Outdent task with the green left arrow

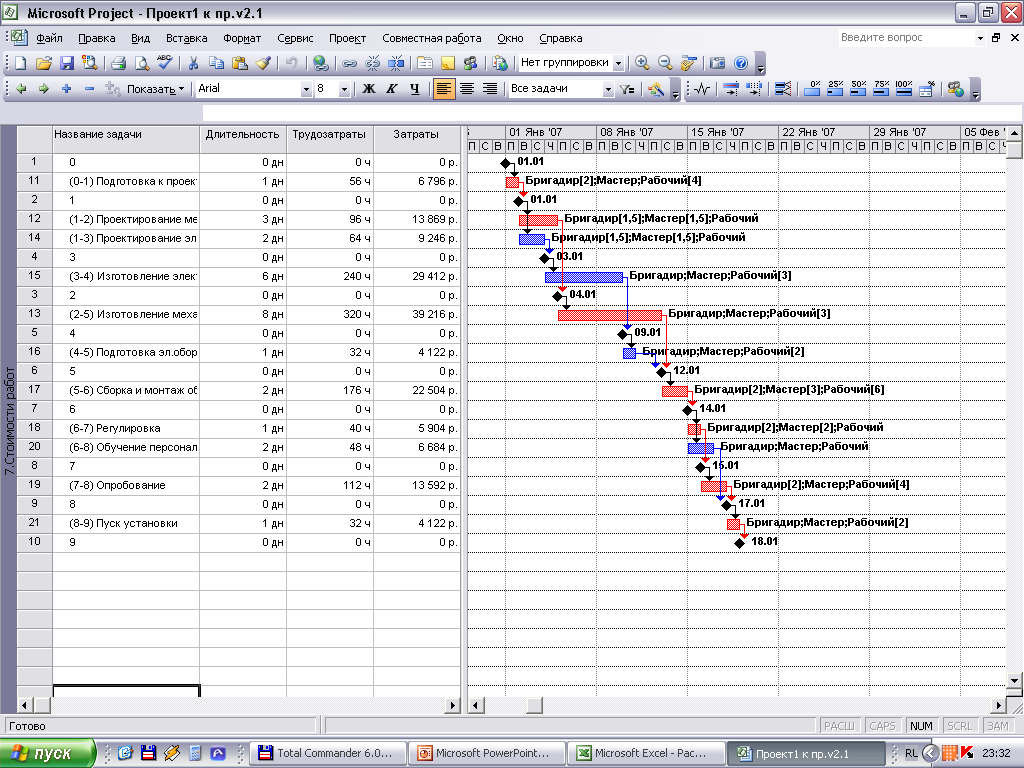pos(20,88)
